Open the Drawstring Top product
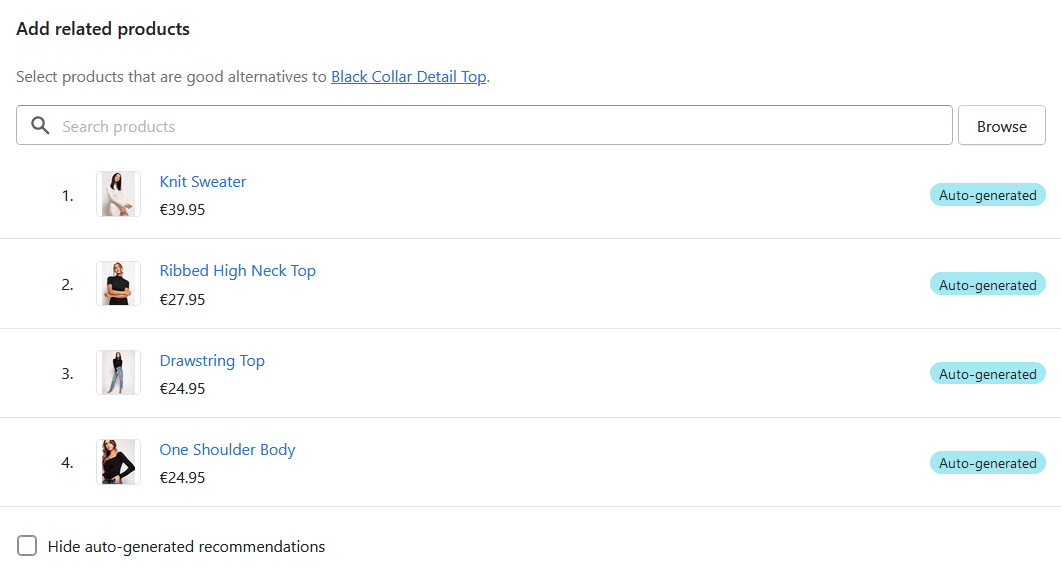The height and width of the screenshot is (578, 1061). pyautogui.click(x=212, y=361)
